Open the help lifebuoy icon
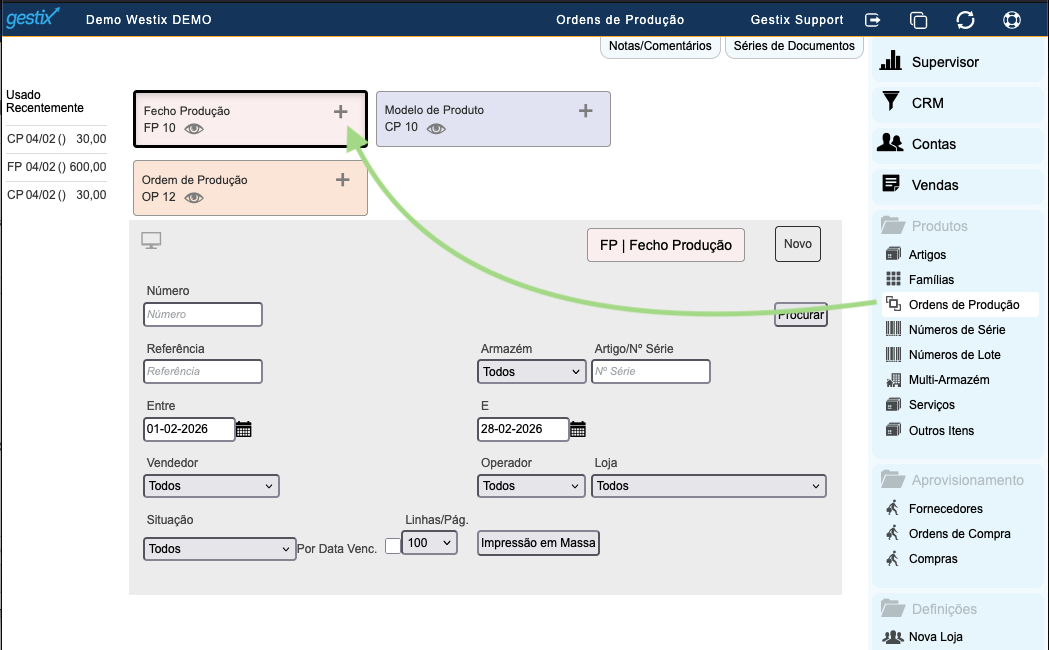Screen dimensions: 1049x650 (x=1012, y=19)
